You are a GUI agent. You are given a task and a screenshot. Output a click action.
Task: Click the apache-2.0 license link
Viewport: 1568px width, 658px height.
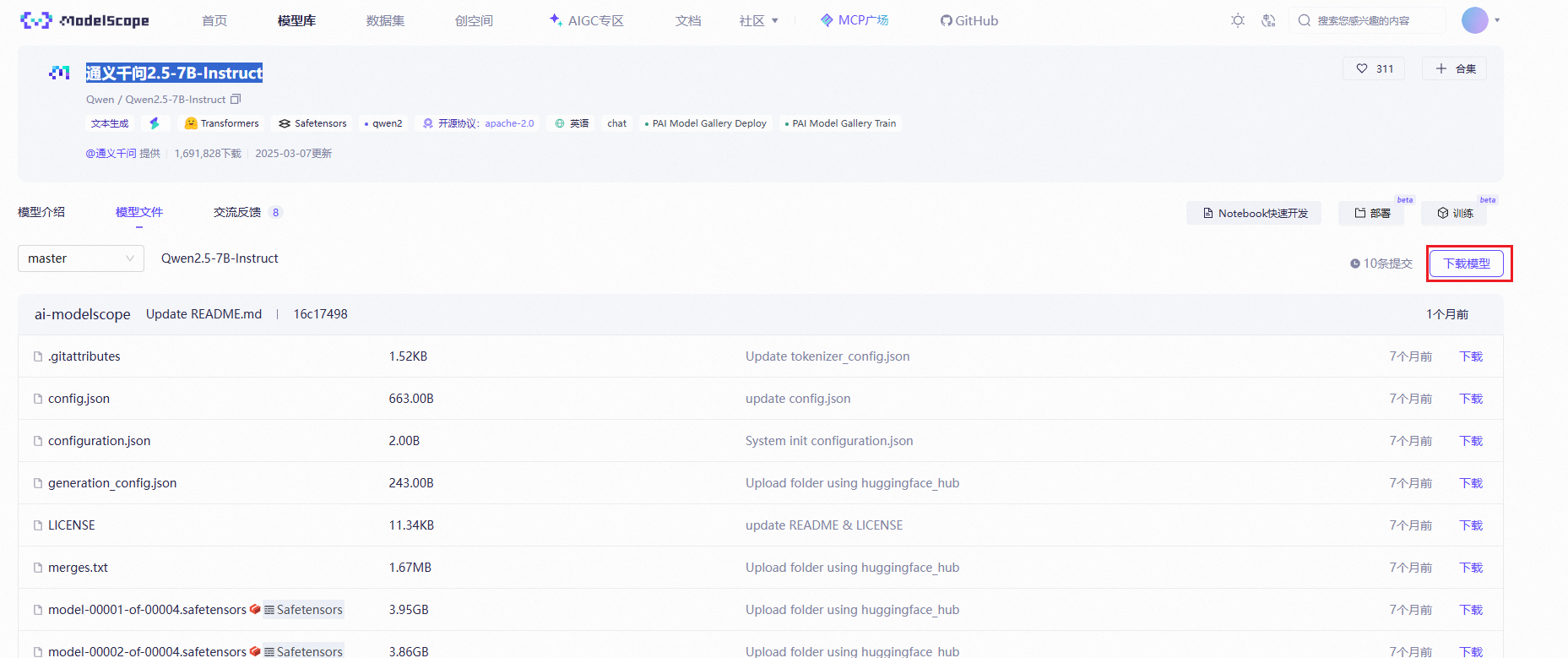(x=509, y=123)
